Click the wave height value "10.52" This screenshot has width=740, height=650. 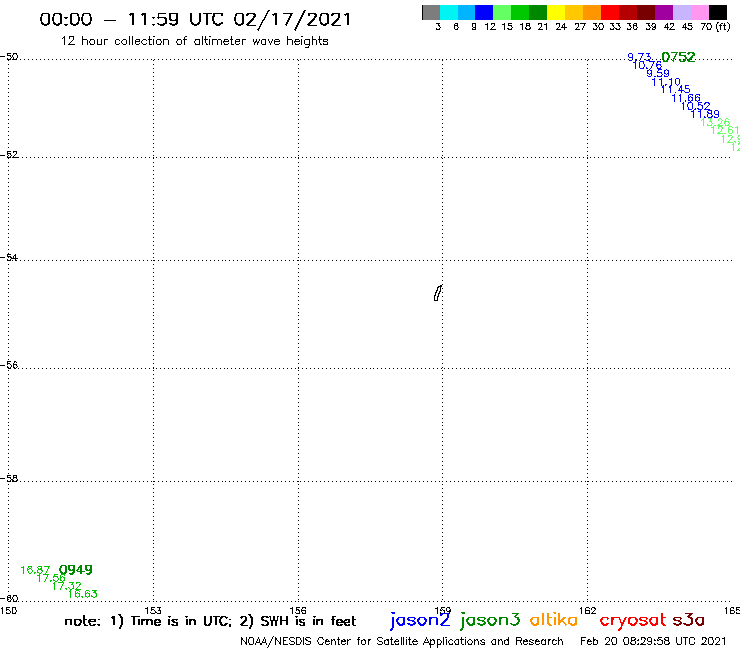[x=695, y=106]
